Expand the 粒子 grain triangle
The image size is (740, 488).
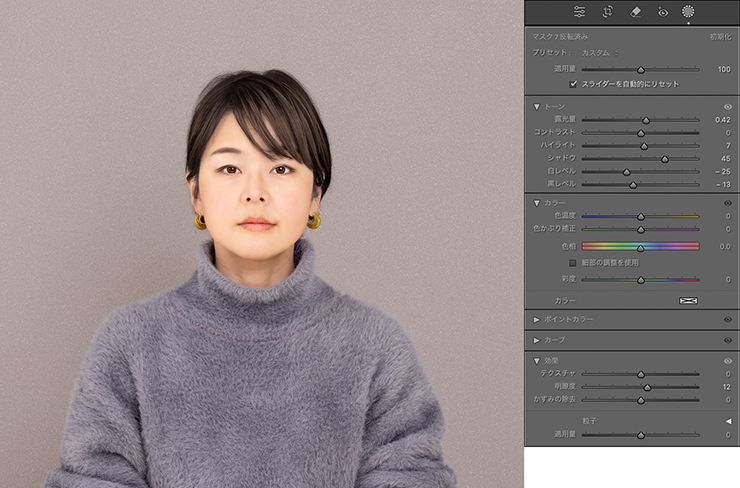[727, 421]
